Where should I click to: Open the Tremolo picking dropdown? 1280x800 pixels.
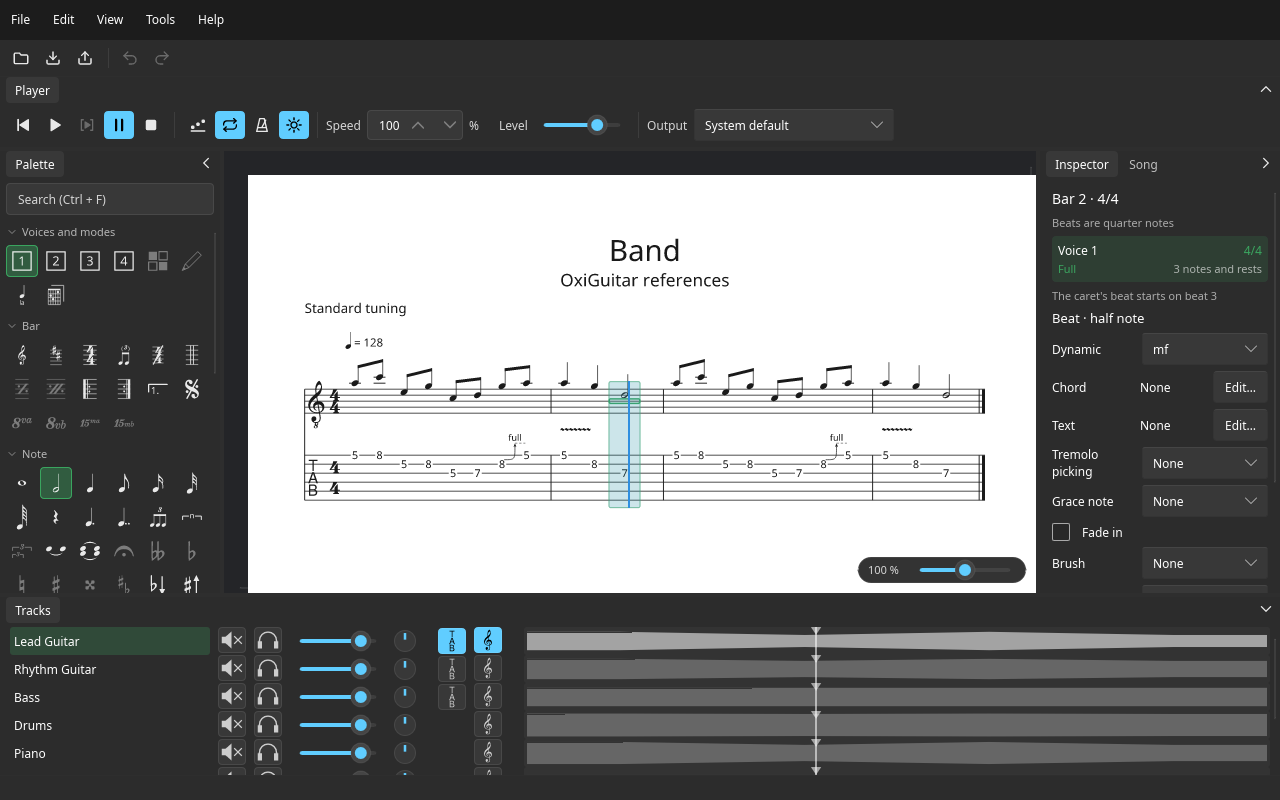click(1205, 463)
